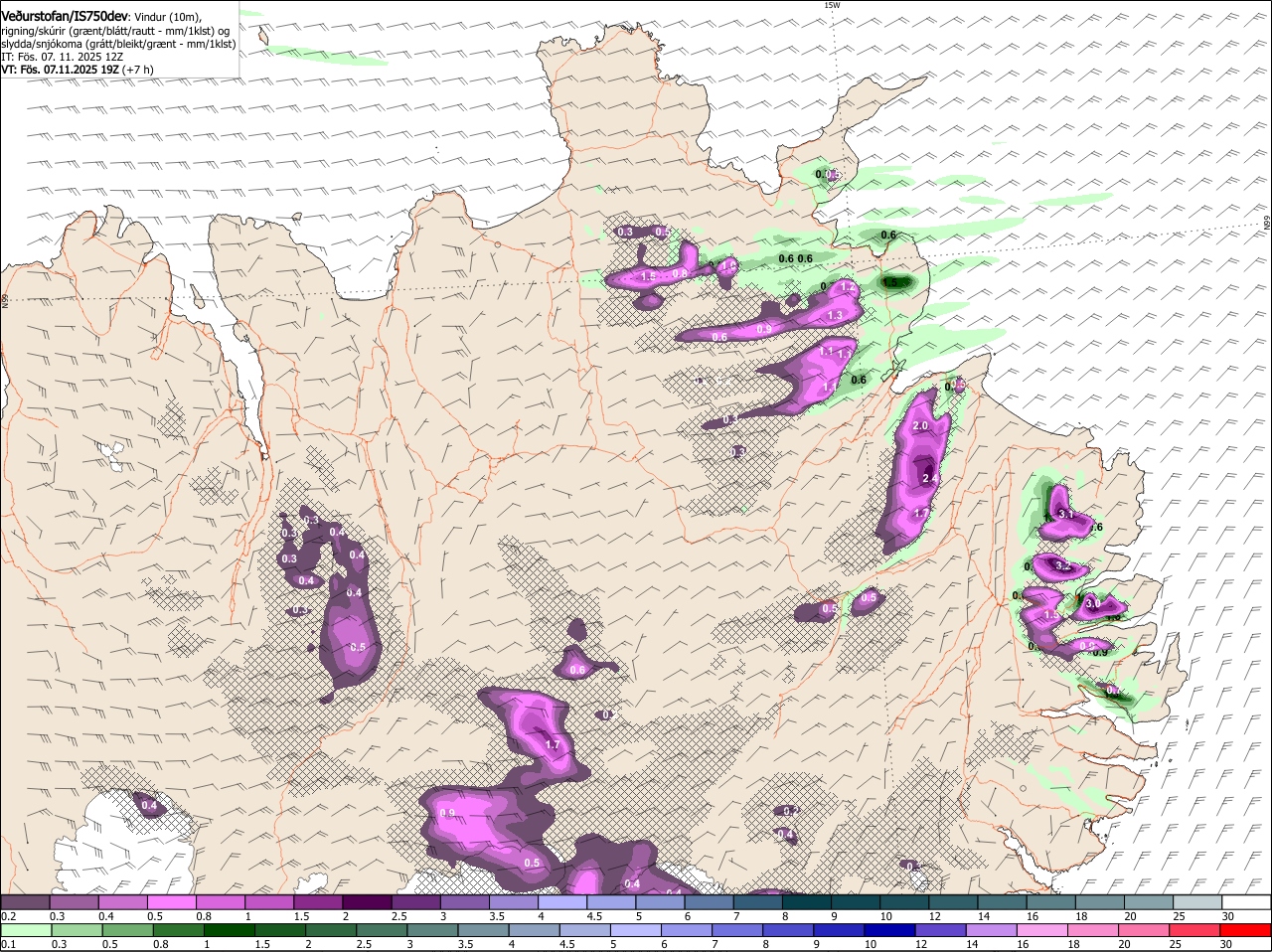Click the 'slydda/snjókoma' legend description line
The width and height of the screenshot is (1272, 952).
click(118, 44)
